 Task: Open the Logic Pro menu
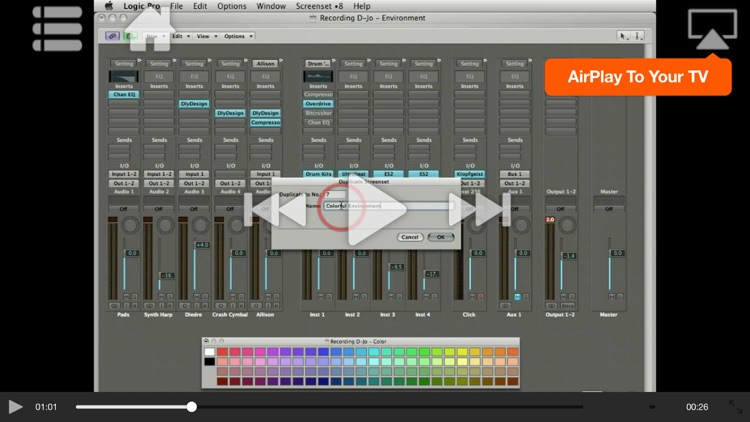coord(142,6)
